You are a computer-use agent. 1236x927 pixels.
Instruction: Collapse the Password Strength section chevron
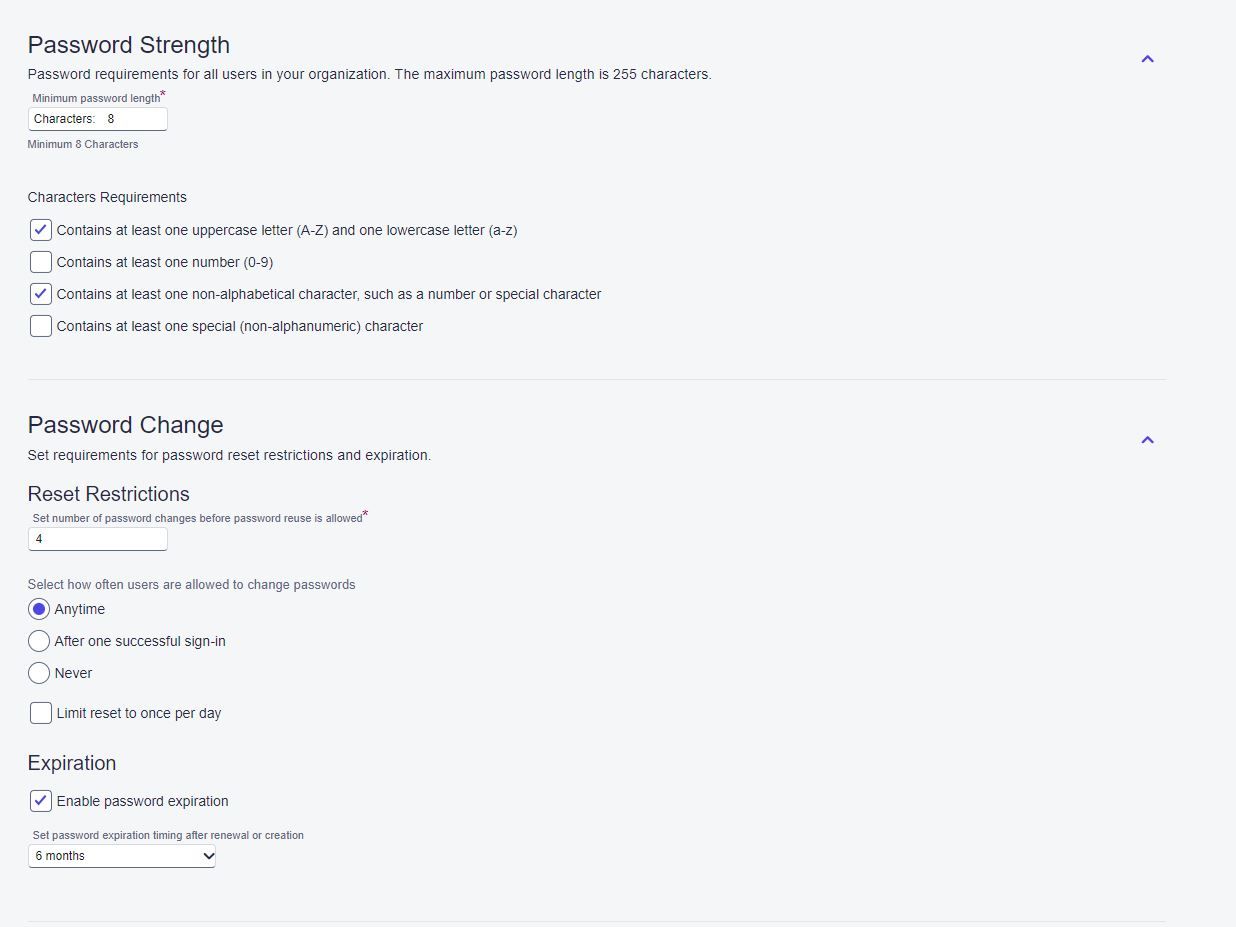[x=1147, y=59]
